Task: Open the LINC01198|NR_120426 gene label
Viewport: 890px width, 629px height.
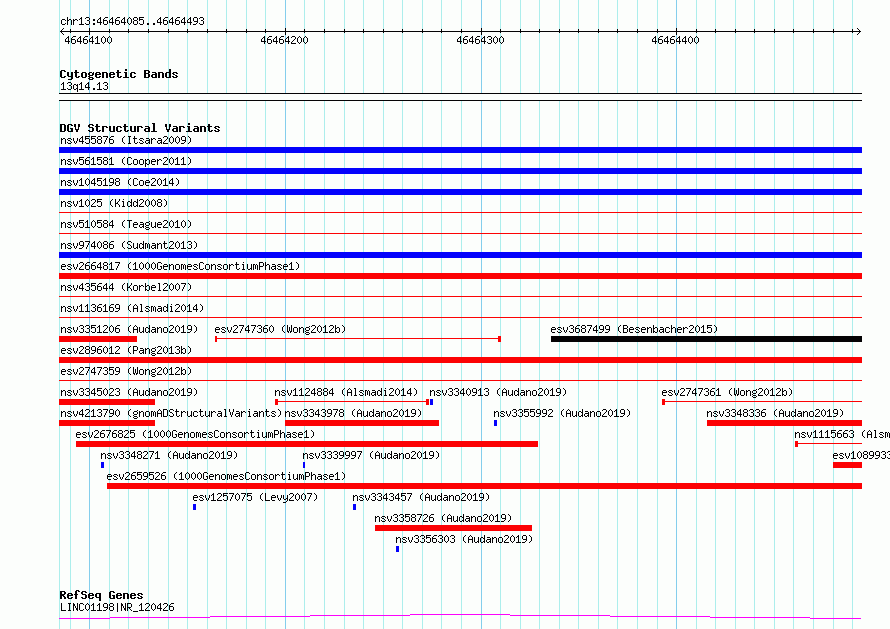Action: pyautogui.click(x=117, y=607)
